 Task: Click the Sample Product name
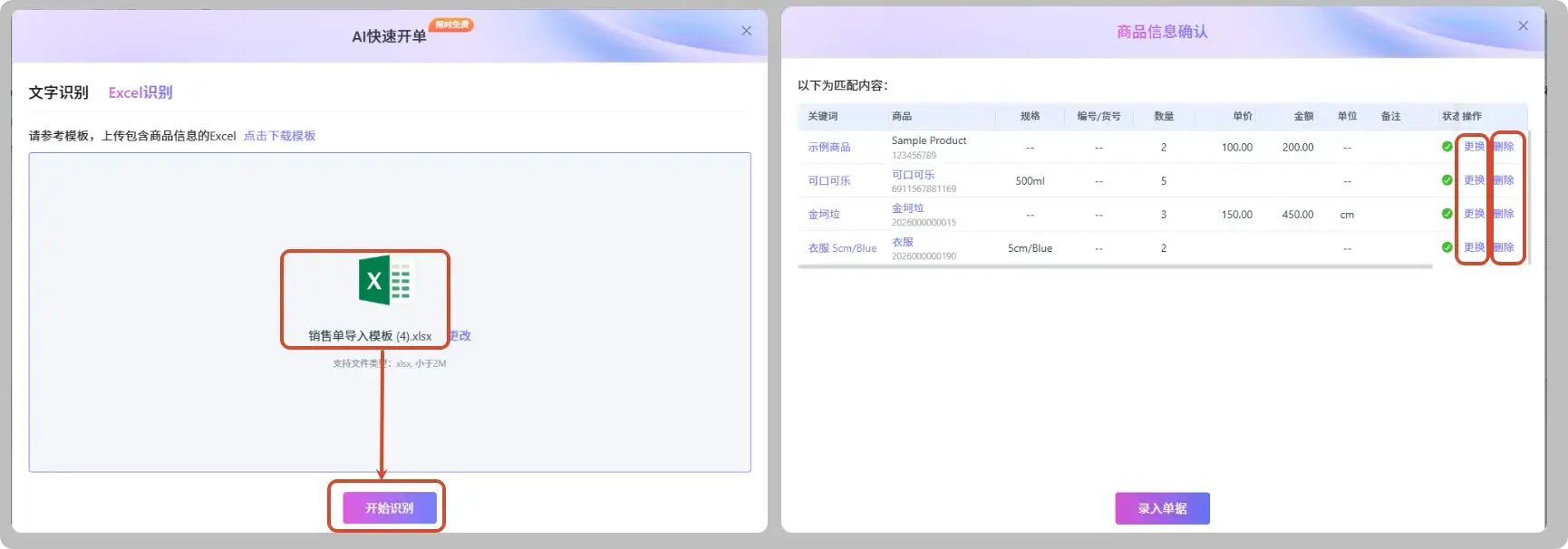click(x=928, y=140)
